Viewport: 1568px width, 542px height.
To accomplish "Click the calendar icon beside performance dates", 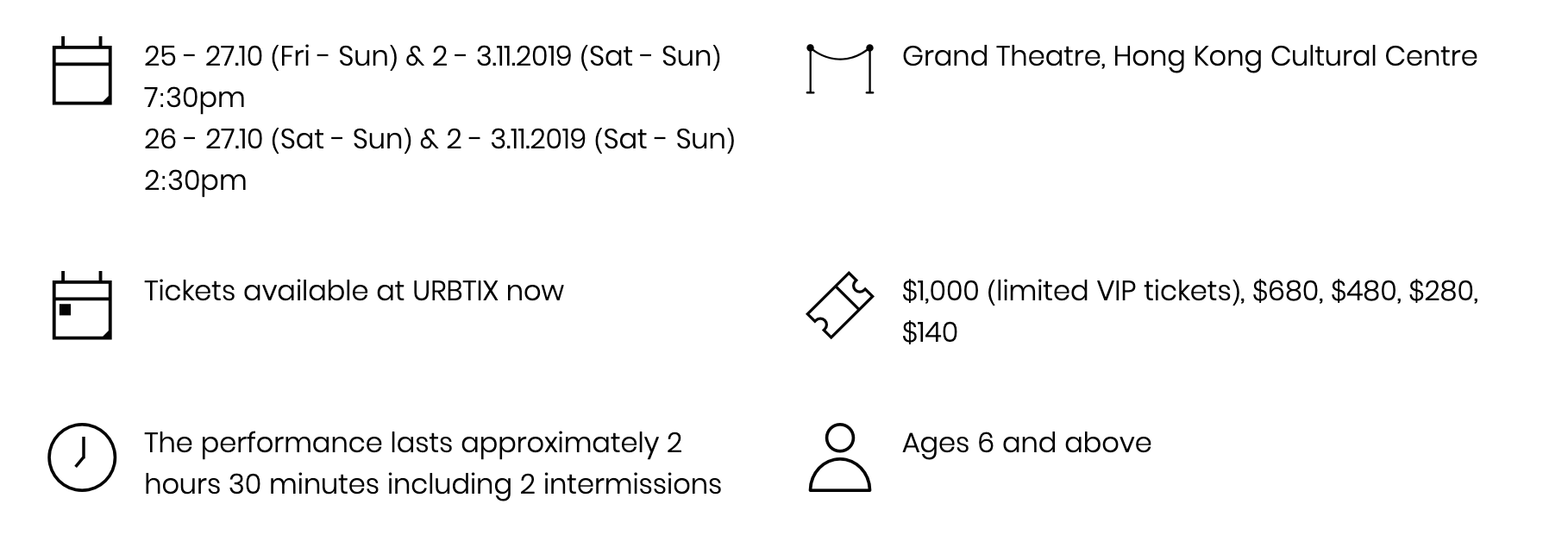I will click(x=82, y=71).
